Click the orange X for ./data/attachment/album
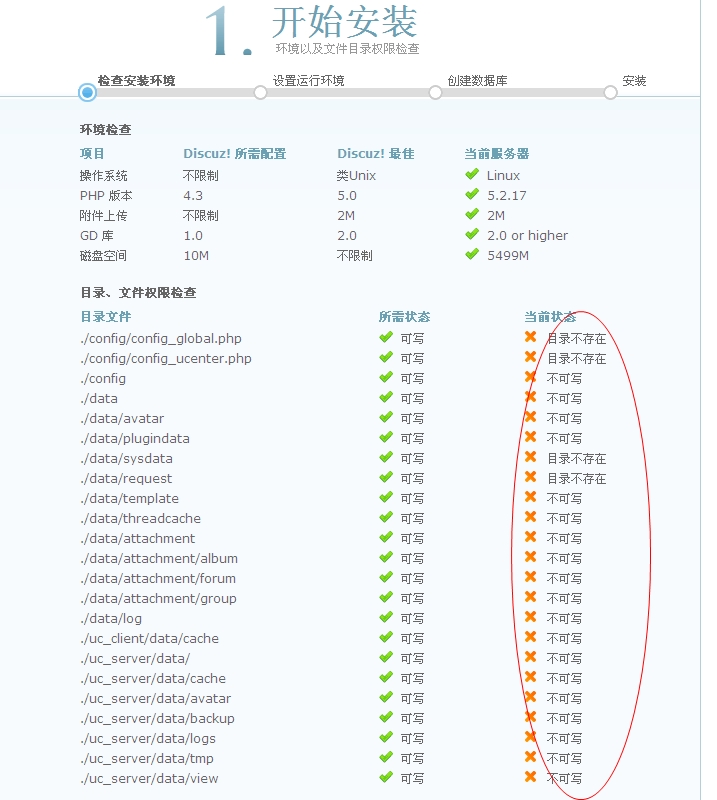This screenshot has width=717, height=800. pyautogui.click(x=531, y=557)
